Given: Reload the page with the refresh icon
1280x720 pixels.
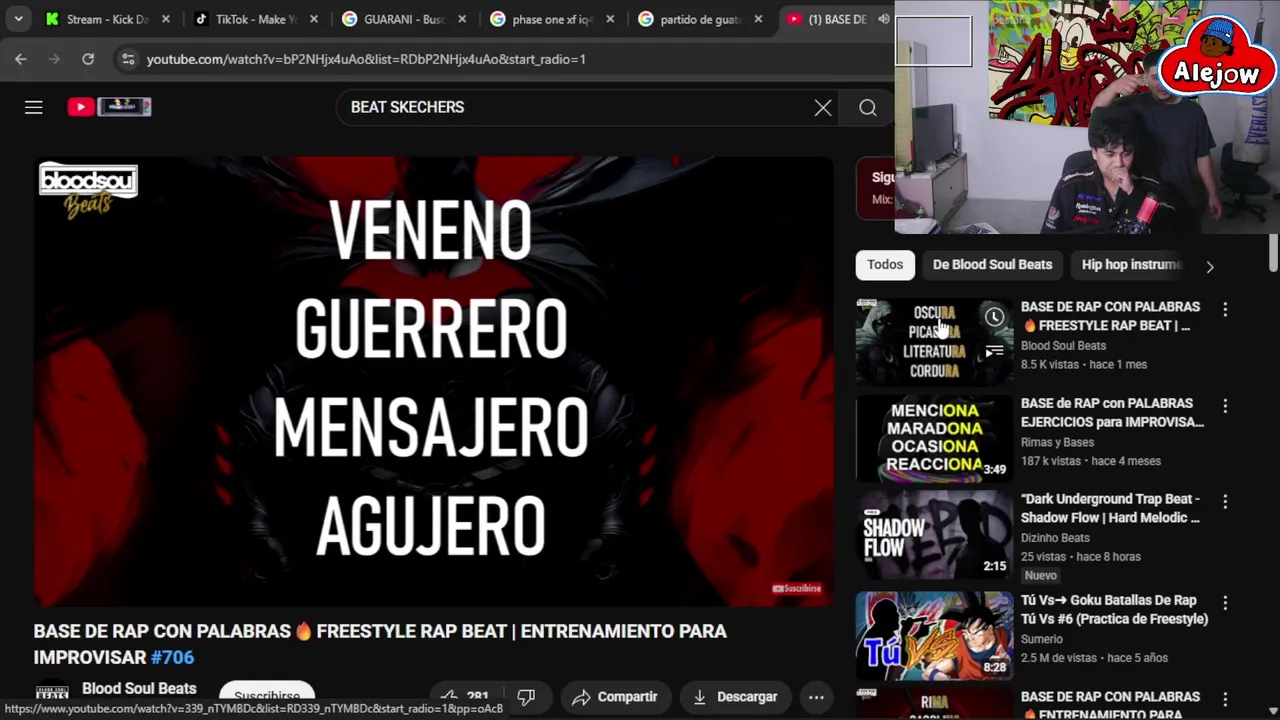Looking at the screenshot, I should [x=88, y=59].
